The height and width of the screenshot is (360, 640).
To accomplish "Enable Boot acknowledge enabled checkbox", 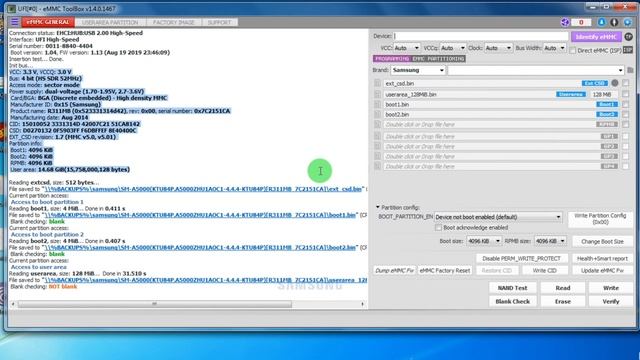I will (x=438, y=228).
